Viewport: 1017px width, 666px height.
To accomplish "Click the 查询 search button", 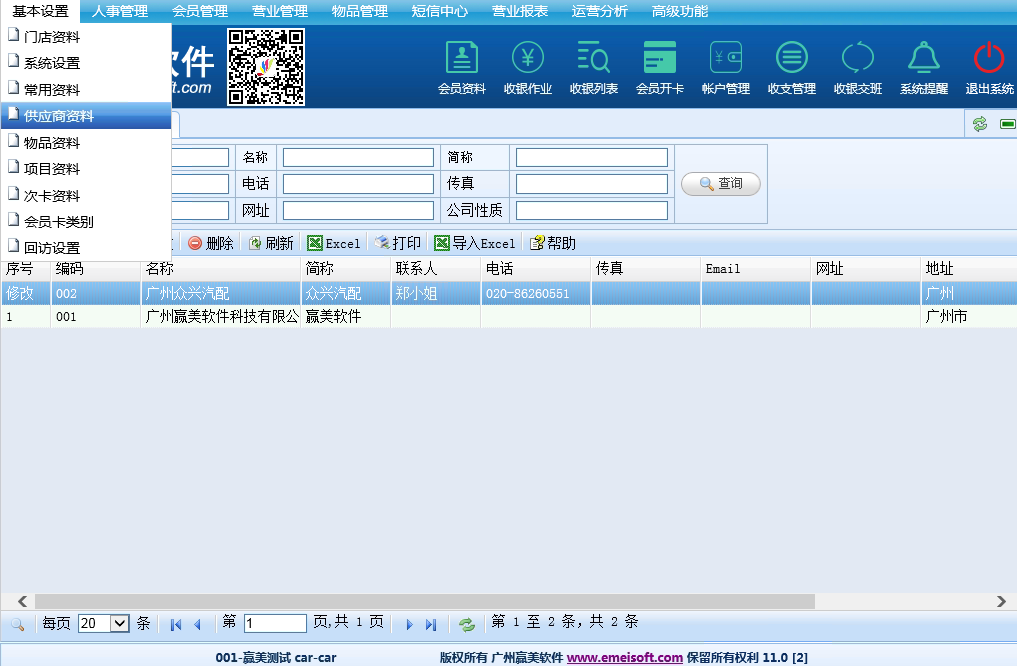I will pyautogui.click(x=720, y=184).
